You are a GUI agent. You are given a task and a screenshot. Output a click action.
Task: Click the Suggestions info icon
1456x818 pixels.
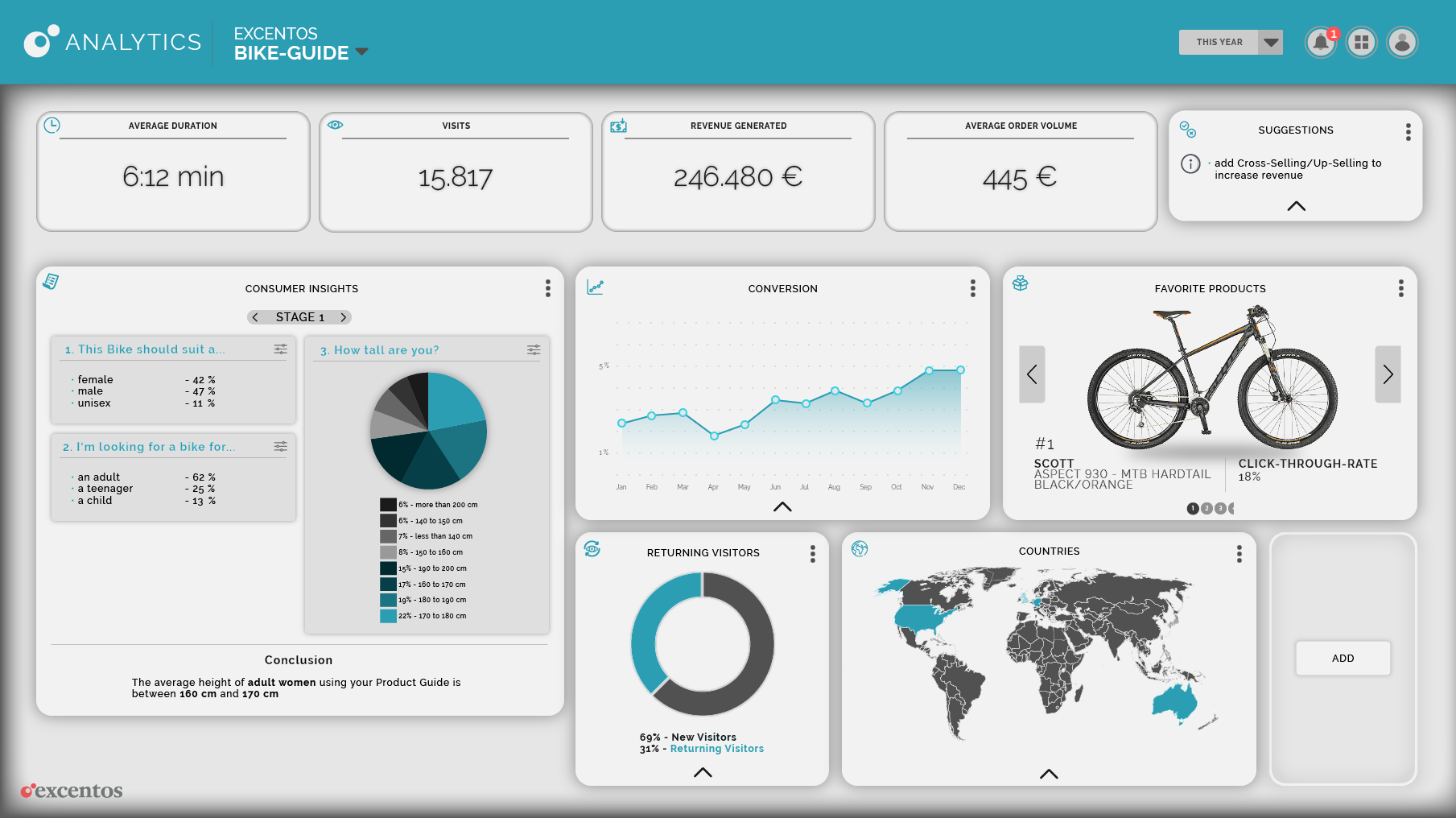pos(1190,164)
